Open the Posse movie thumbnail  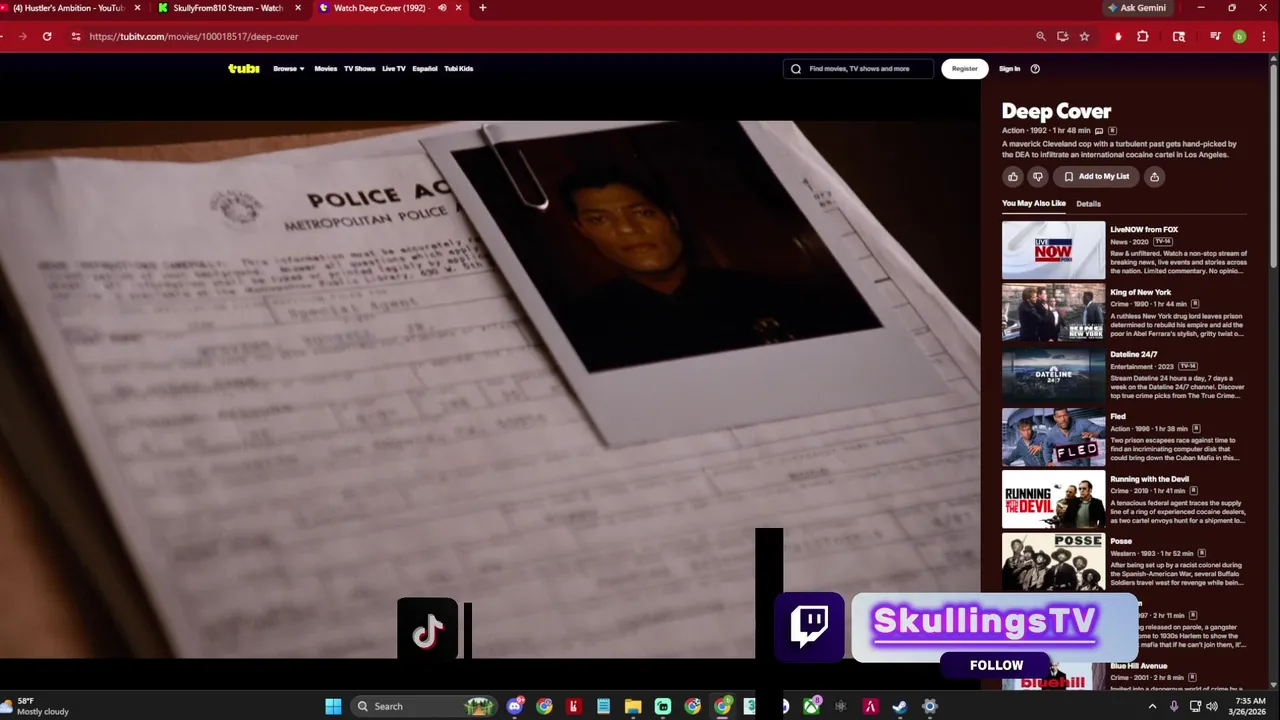click(x=1053, y=562)
